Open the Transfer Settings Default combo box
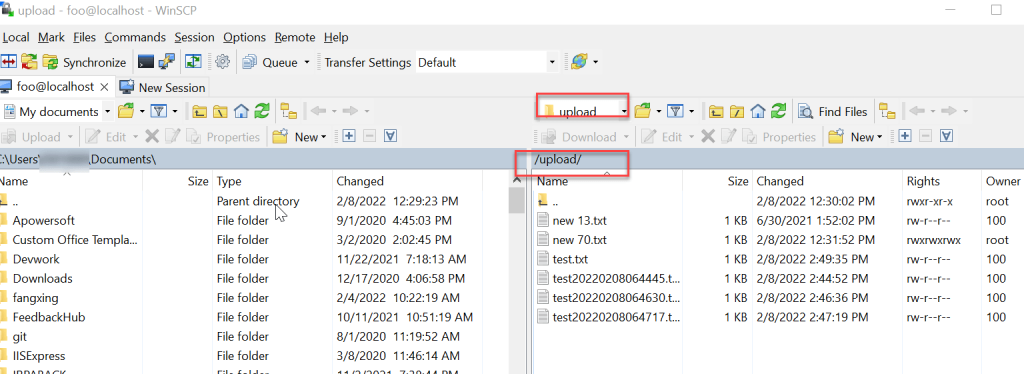The width and height of the screenshot is (1024, 374). (x=487, y=63)
